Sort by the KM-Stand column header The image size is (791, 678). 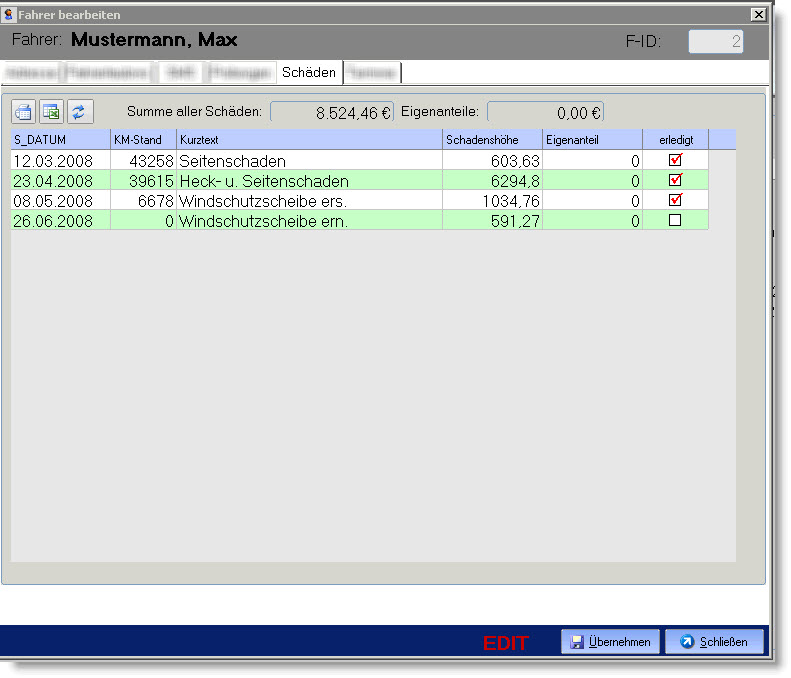coord(143,140)
